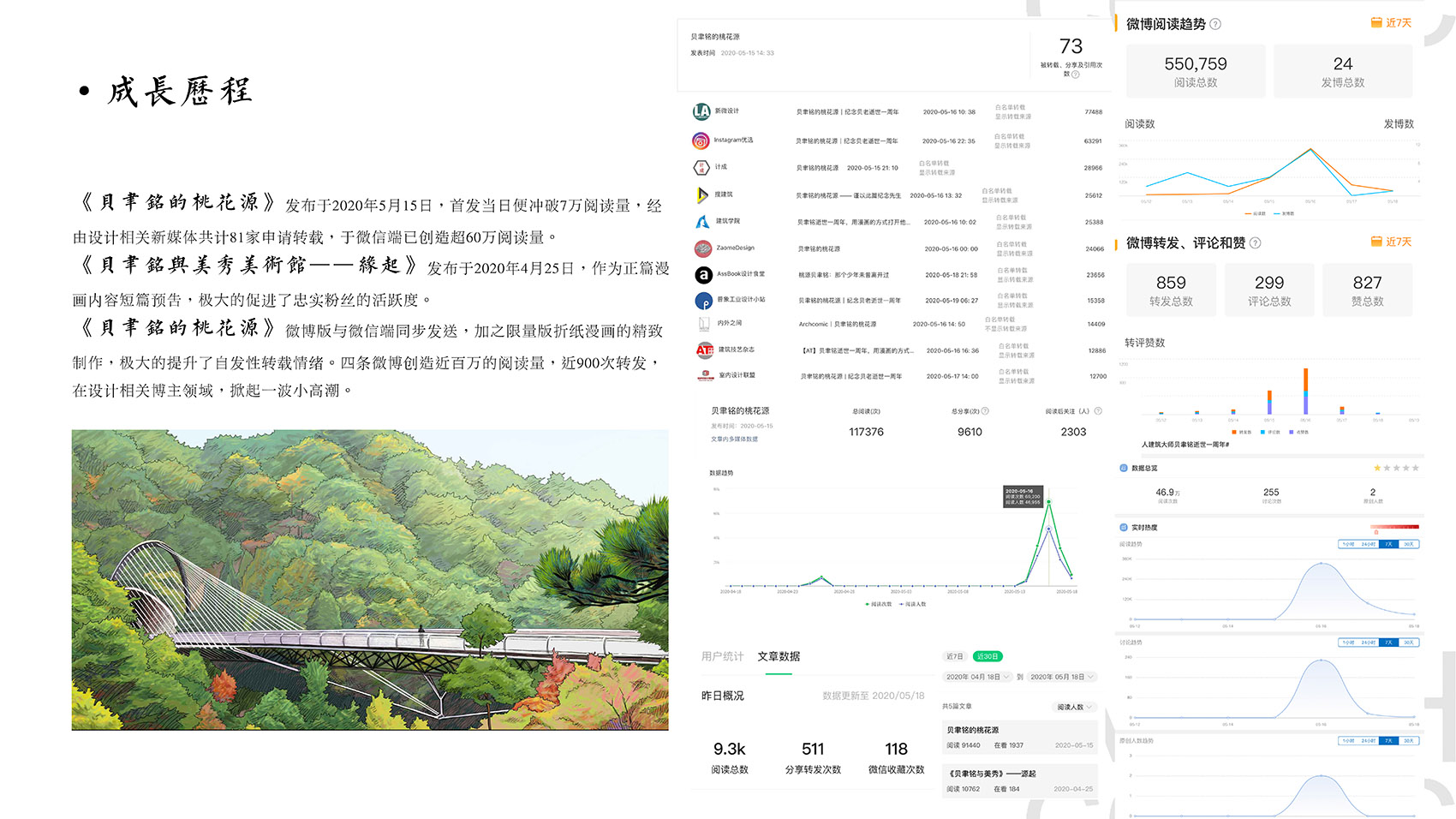Open the 贝聿铭的桃花源 article card
This screenshot has height=819, width=1456.
[1020, 738]
